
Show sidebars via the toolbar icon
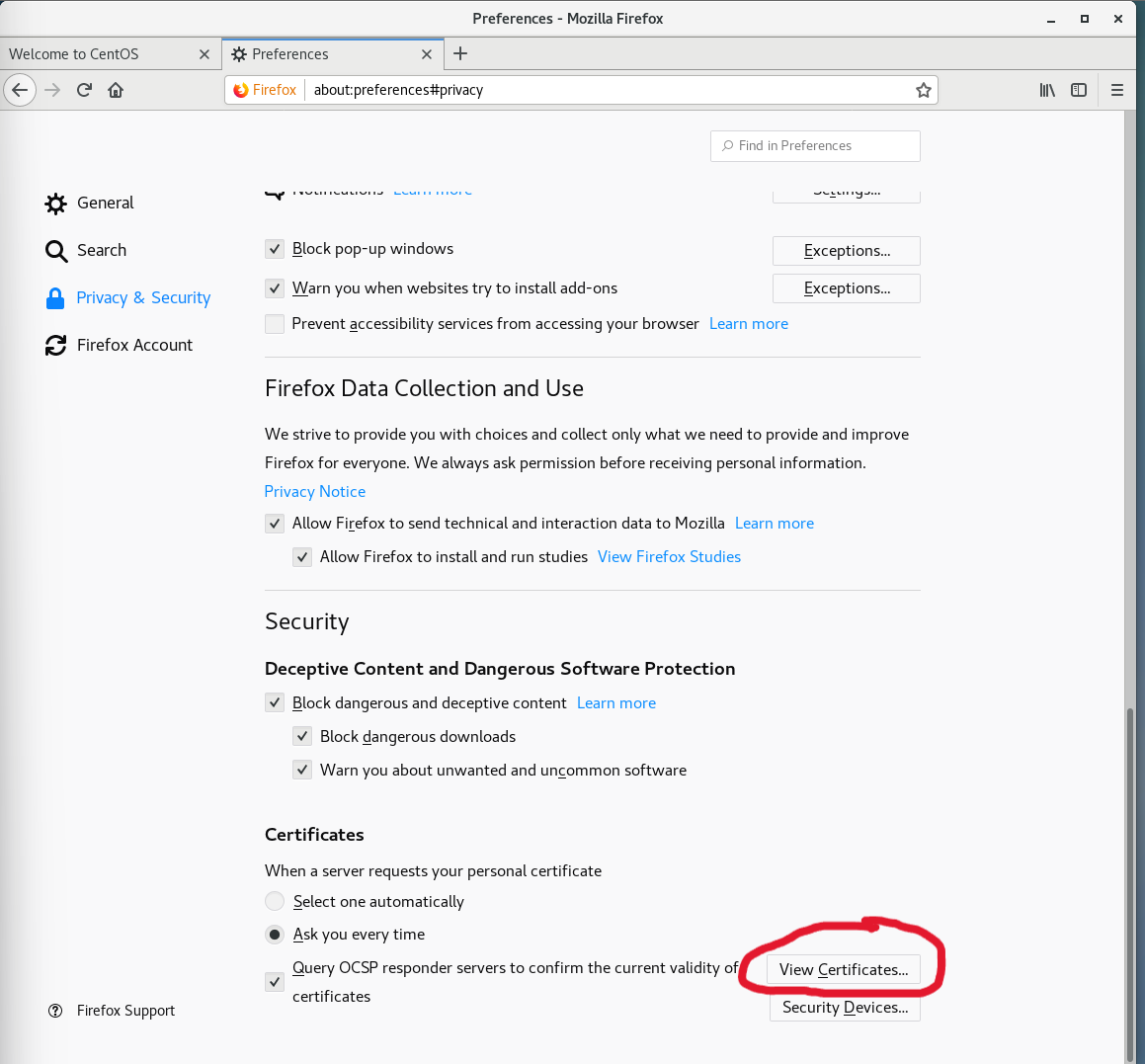pyautogui.click(x=1079, y=90)
